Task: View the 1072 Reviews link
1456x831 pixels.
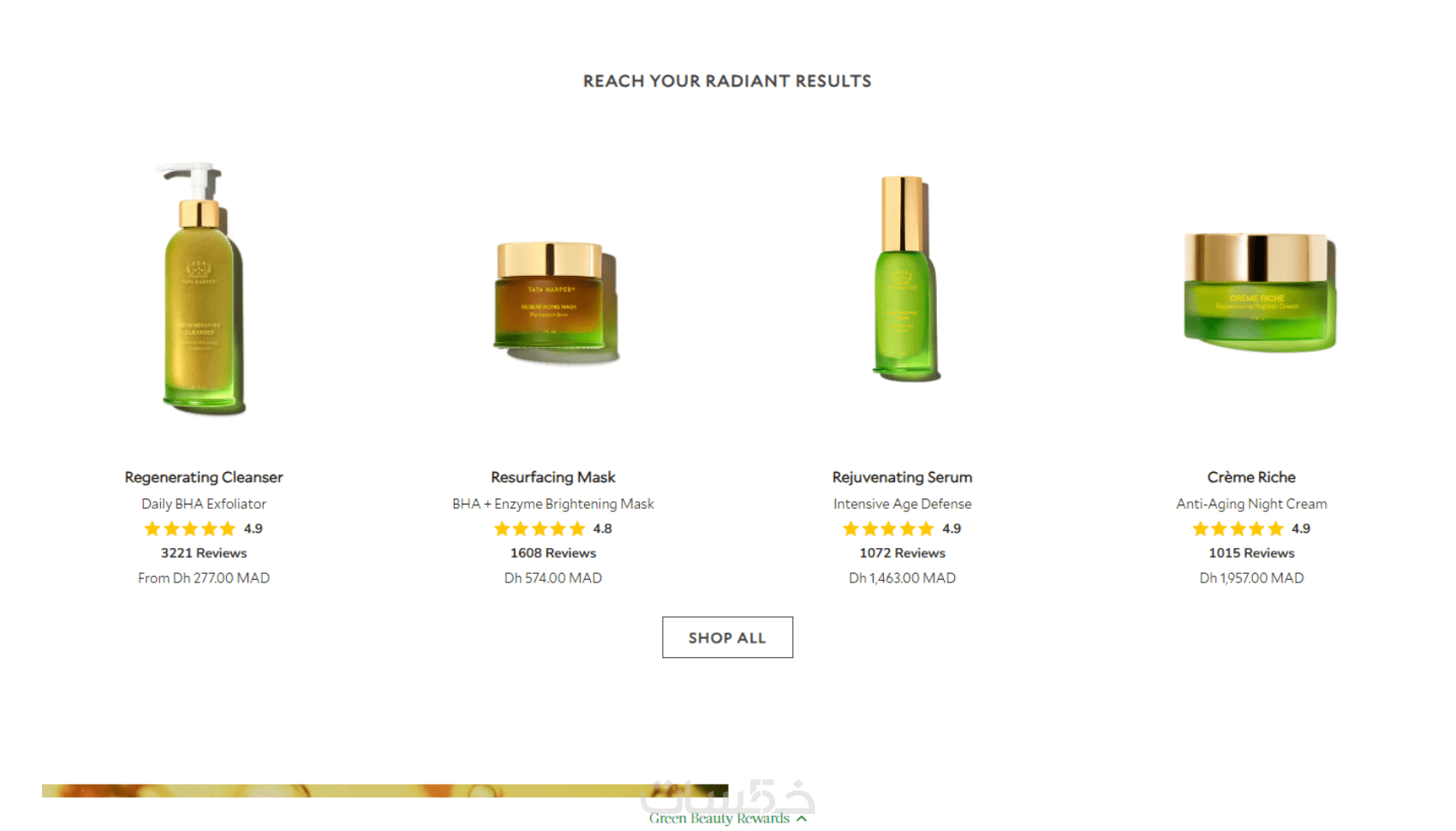Action: [x=903, y=553]
